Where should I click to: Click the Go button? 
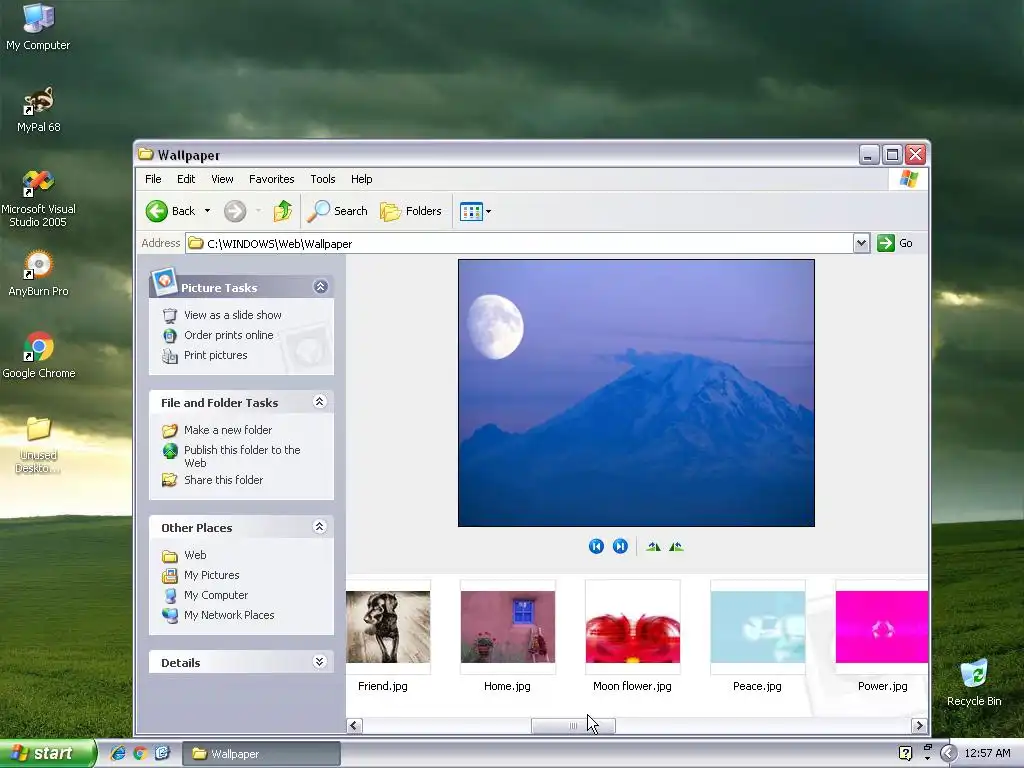(895, 243)
